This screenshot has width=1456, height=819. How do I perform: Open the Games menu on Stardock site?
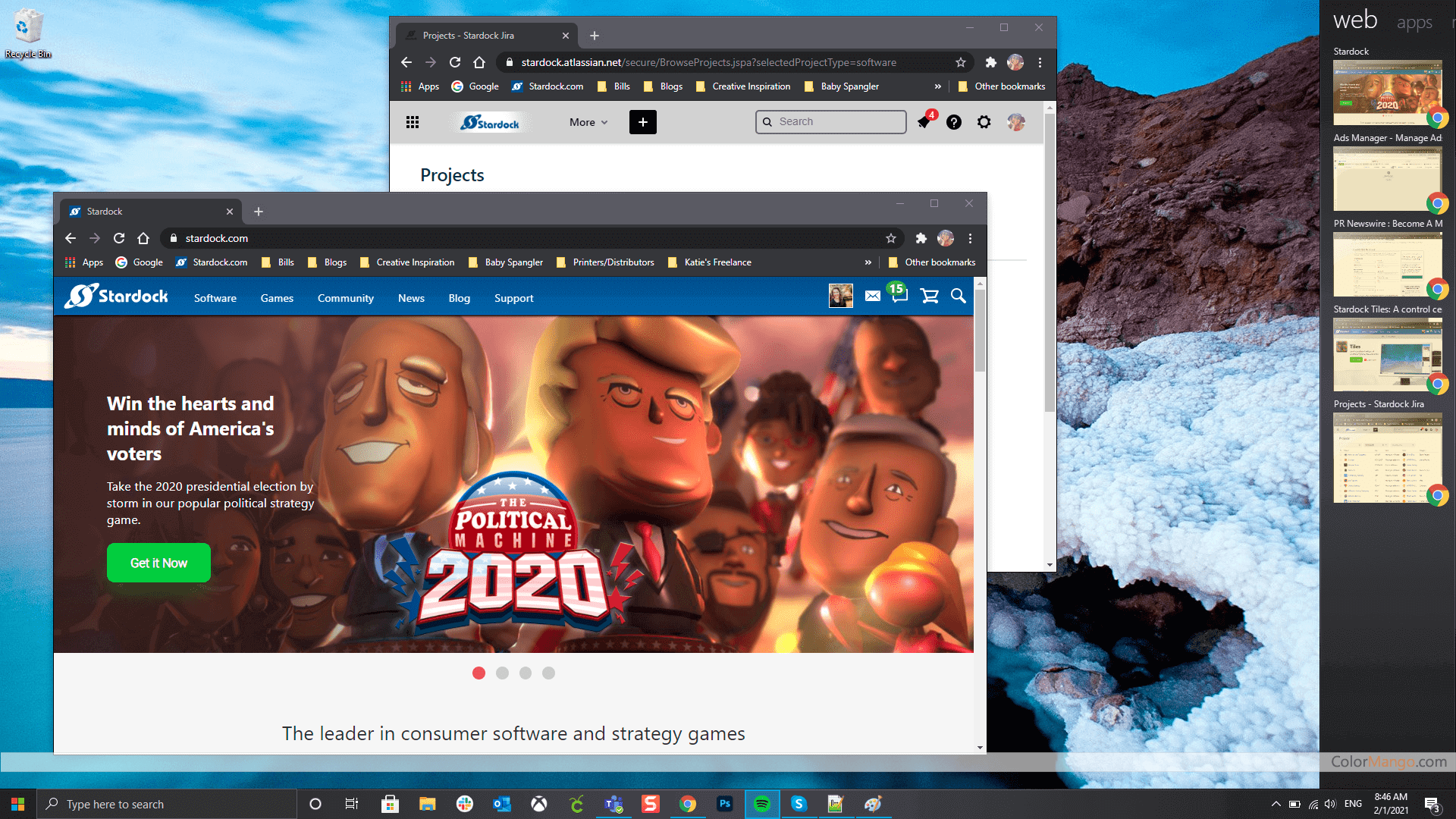tap(277, 298)
